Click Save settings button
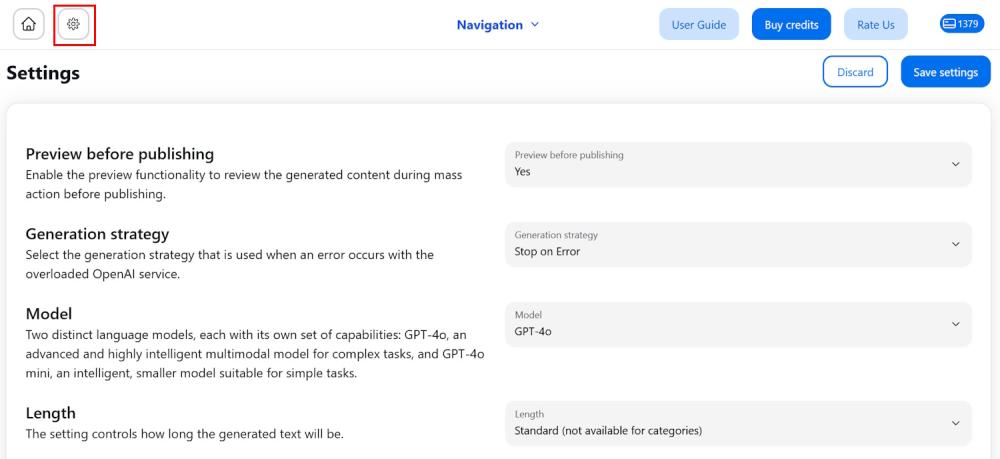The image size is (1000, 459). coord(945,72)
